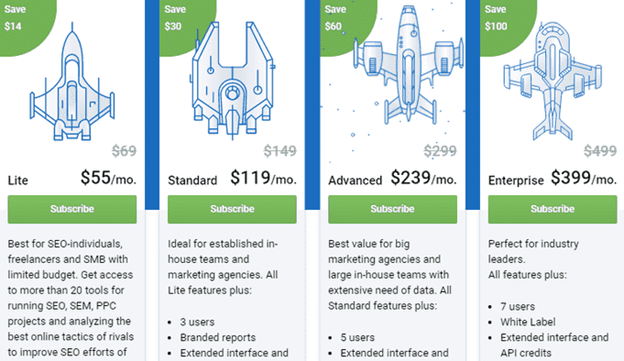Image resolution: width=624 pixels, height=361 pixels.
Task: Click the $119/mo. Standard price
Action: click(263, 178)
